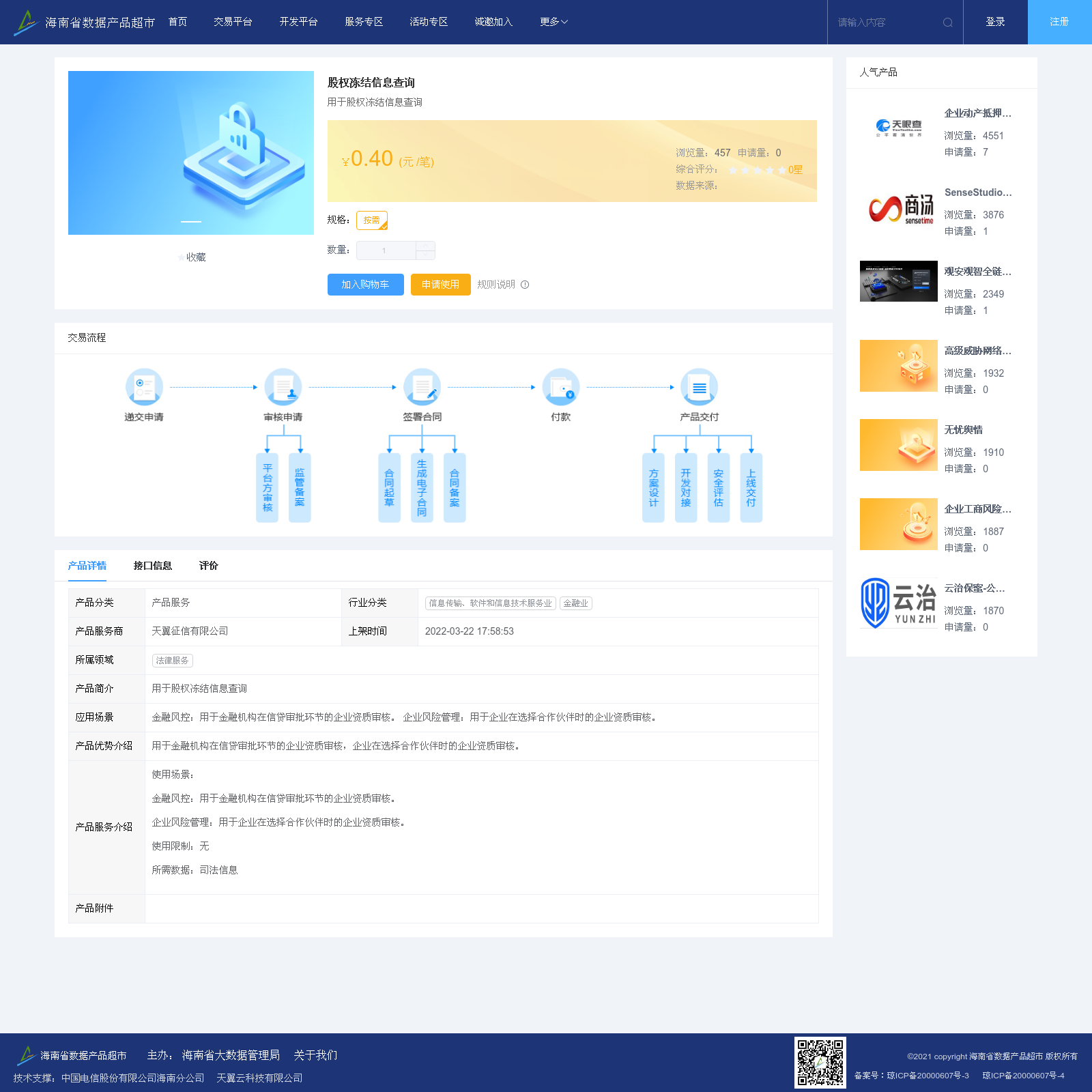Click the 付款 step icon
This screenshot has width=1092, height=1092.
(x=561, y=387)
